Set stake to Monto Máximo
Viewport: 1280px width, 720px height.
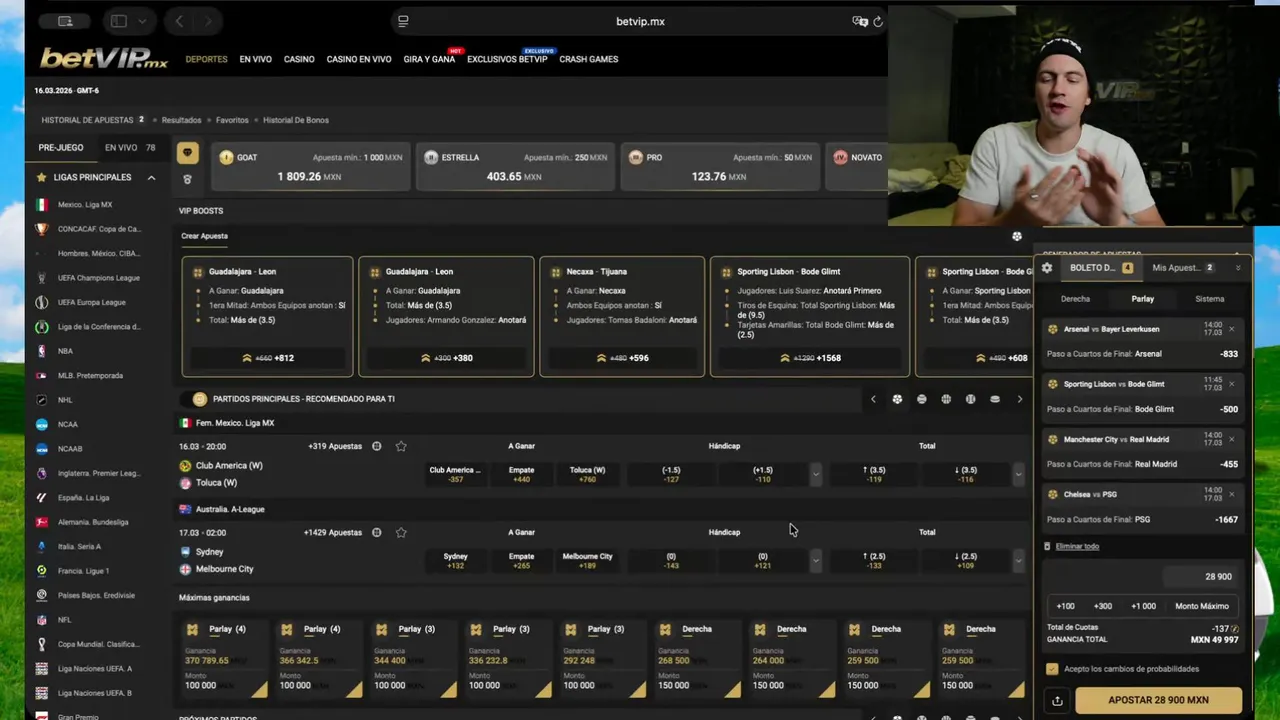[x=1202, y=606]
